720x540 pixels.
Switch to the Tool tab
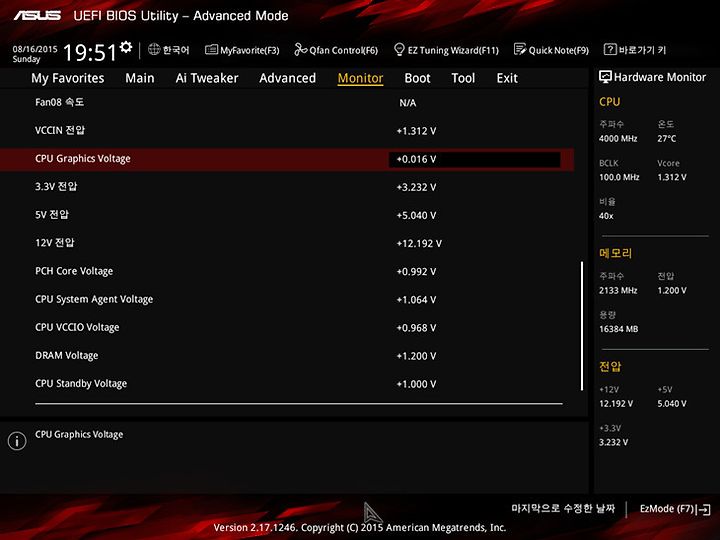(463, 78)
